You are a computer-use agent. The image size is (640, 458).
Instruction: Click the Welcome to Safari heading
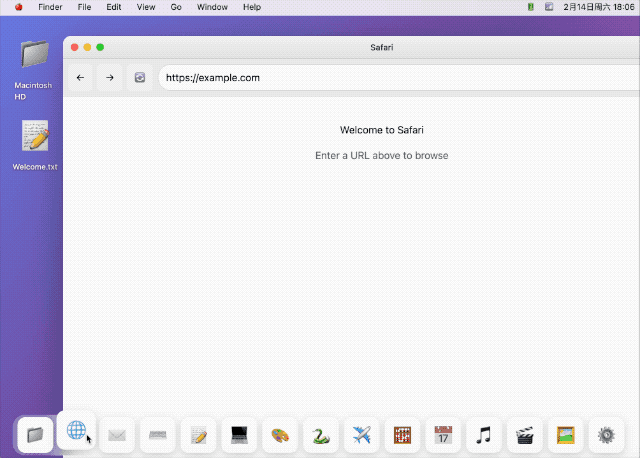click(382, 130)
